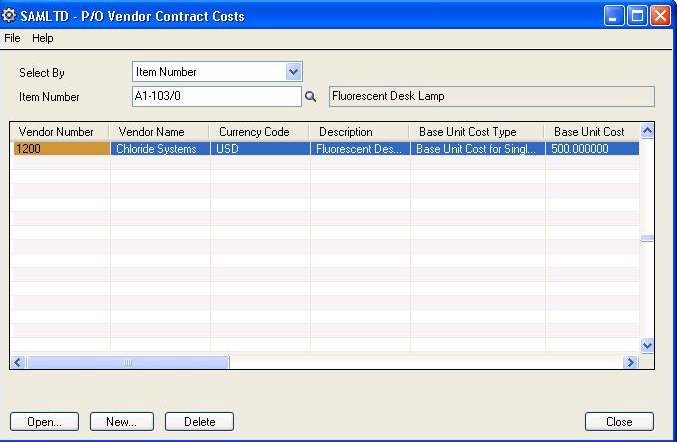Minimize the P/O Vendor Contract Costs window
This screenshot has height=442, width=677.
tap(614, 16)
